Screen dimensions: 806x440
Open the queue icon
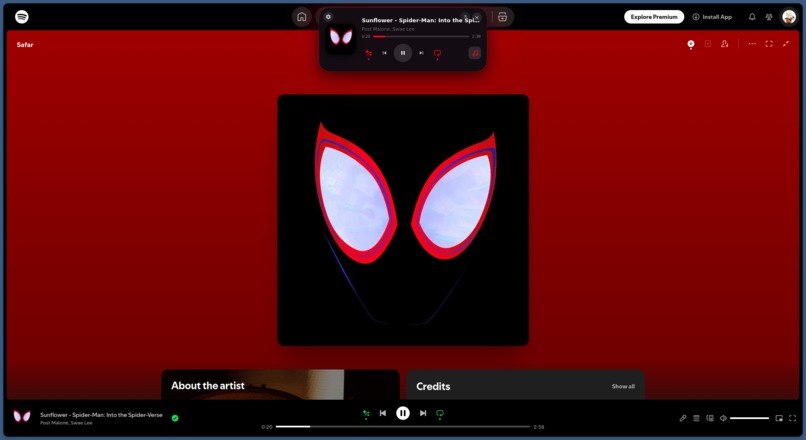tap(696, 418)
